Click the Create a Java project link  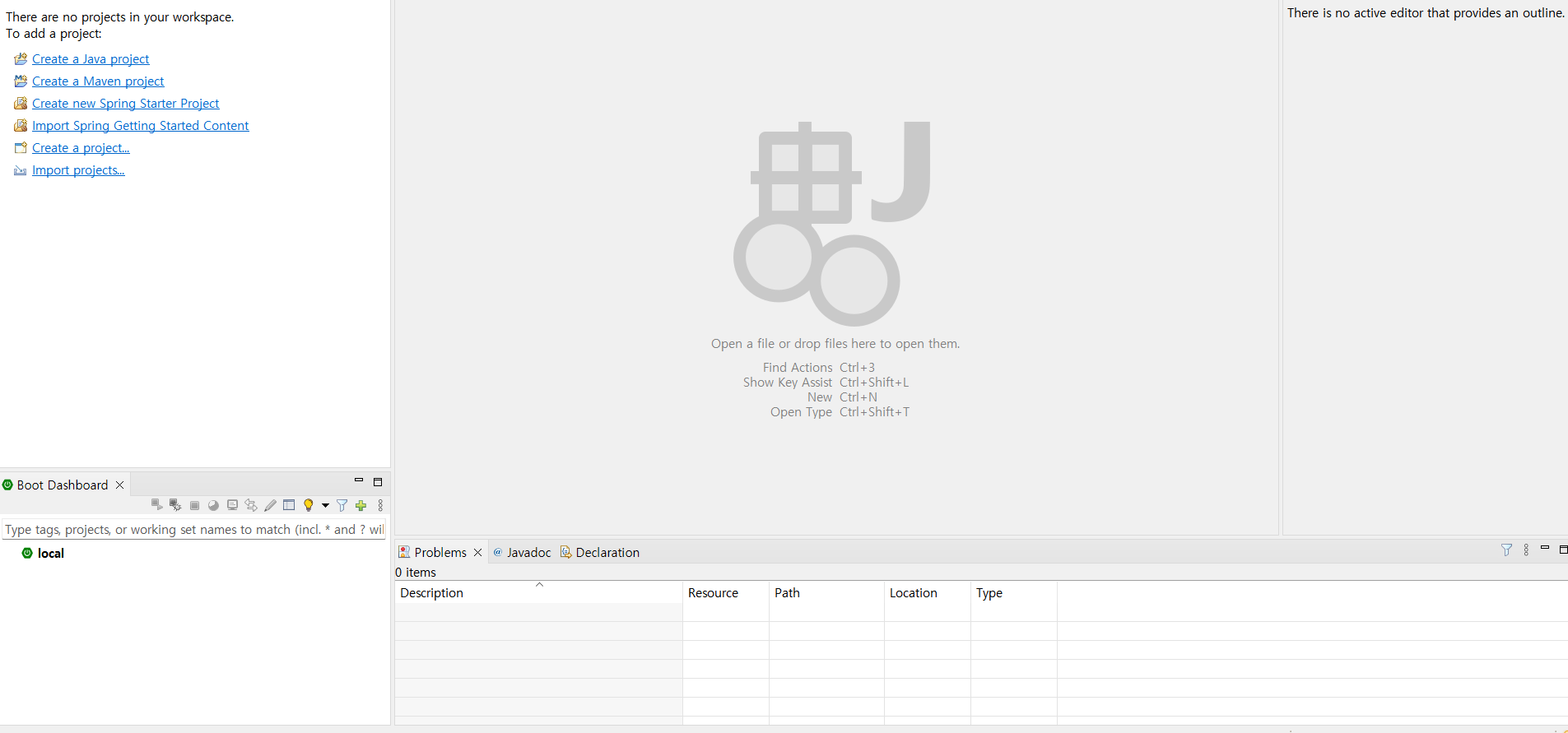(x=91, y=59)
